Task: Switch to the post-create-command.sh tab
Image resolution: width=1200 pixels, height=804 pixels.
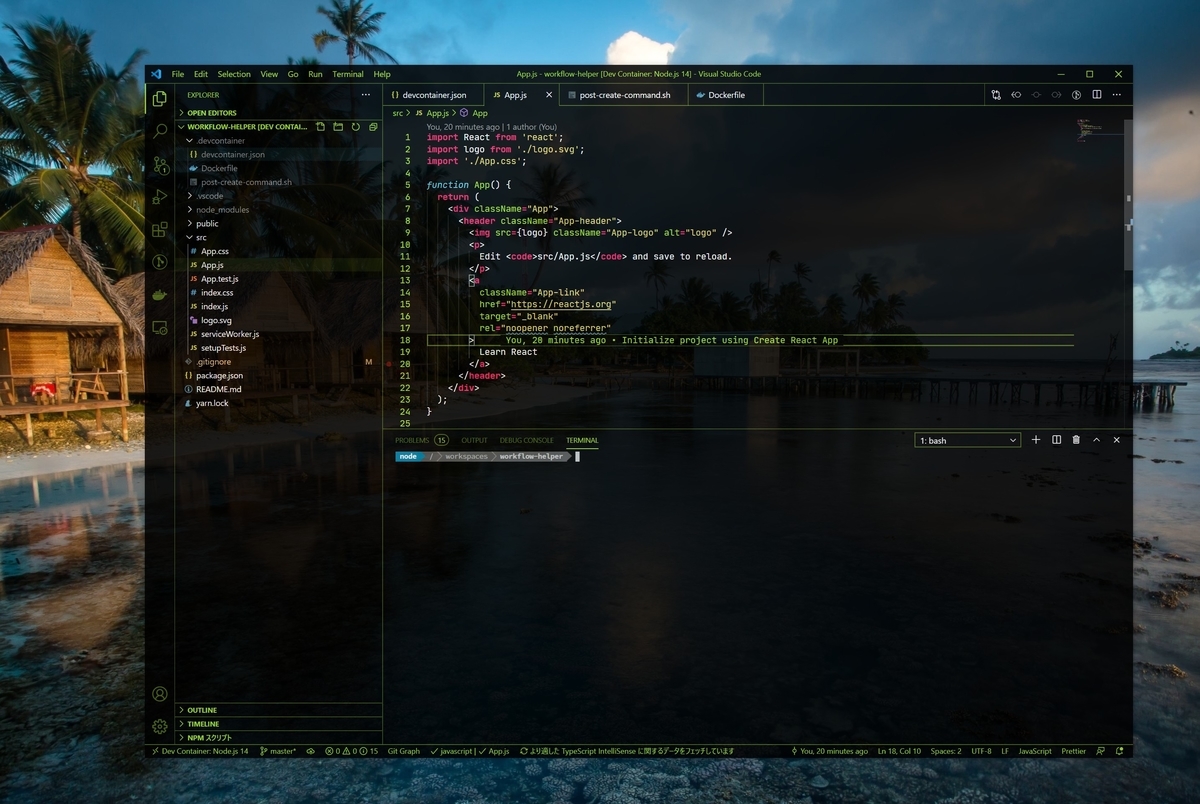Action: coord(622,95)
